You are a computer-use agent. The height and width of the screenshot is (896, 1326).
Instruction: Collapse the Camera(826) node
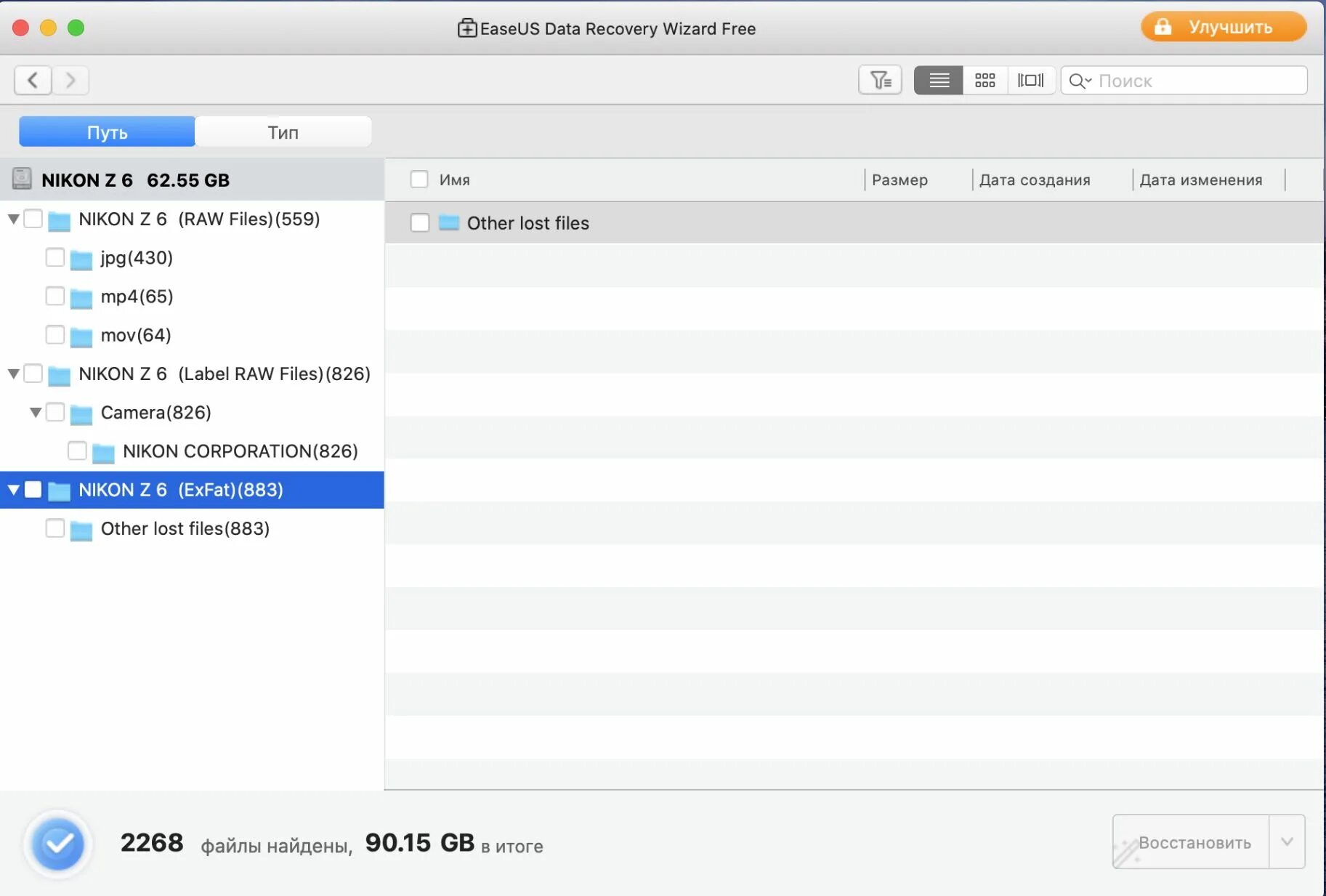(x=35, y=412)
